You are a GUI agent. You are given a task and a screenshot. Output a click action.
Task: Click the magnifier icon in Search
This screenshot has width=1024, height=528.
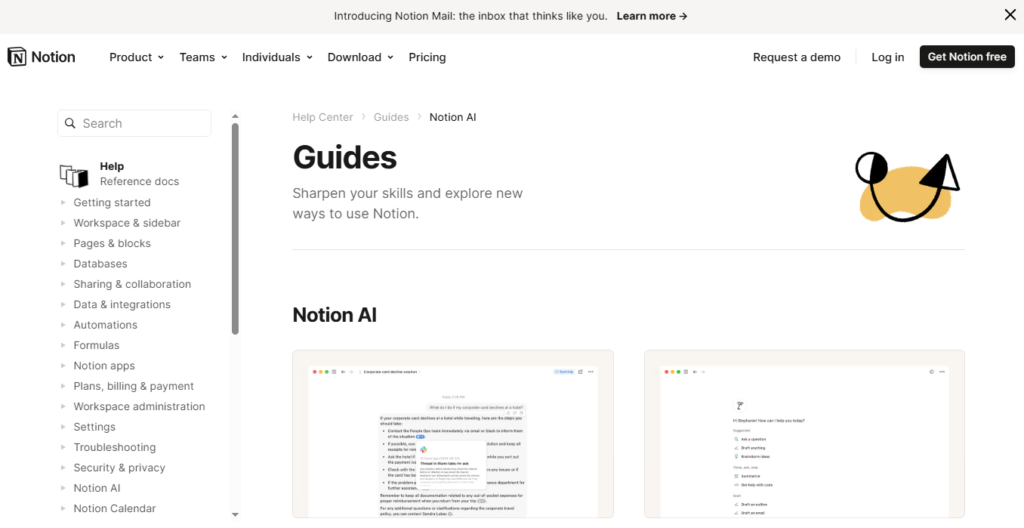[x=71, y=123]
